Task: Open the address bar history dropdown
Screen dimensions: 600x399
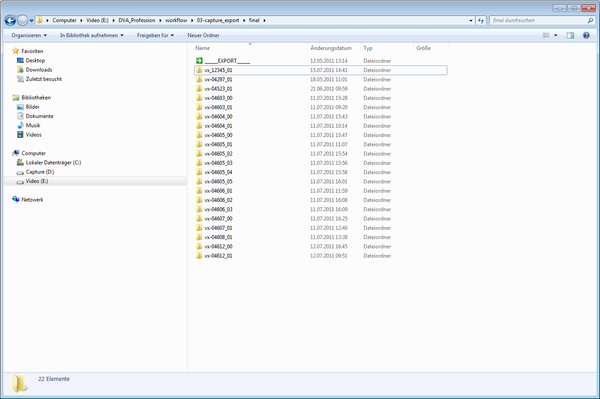Action: coord(471,20)
